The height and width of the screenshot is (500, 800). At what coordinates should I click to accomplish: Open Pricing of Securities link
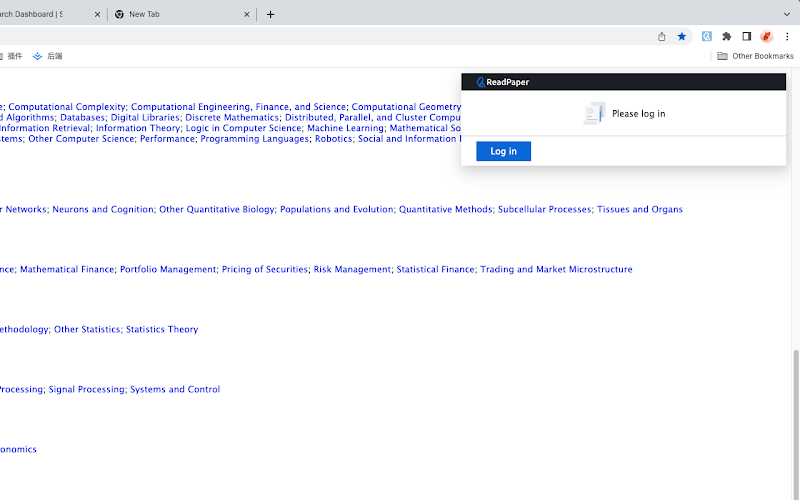pos(265,269)
